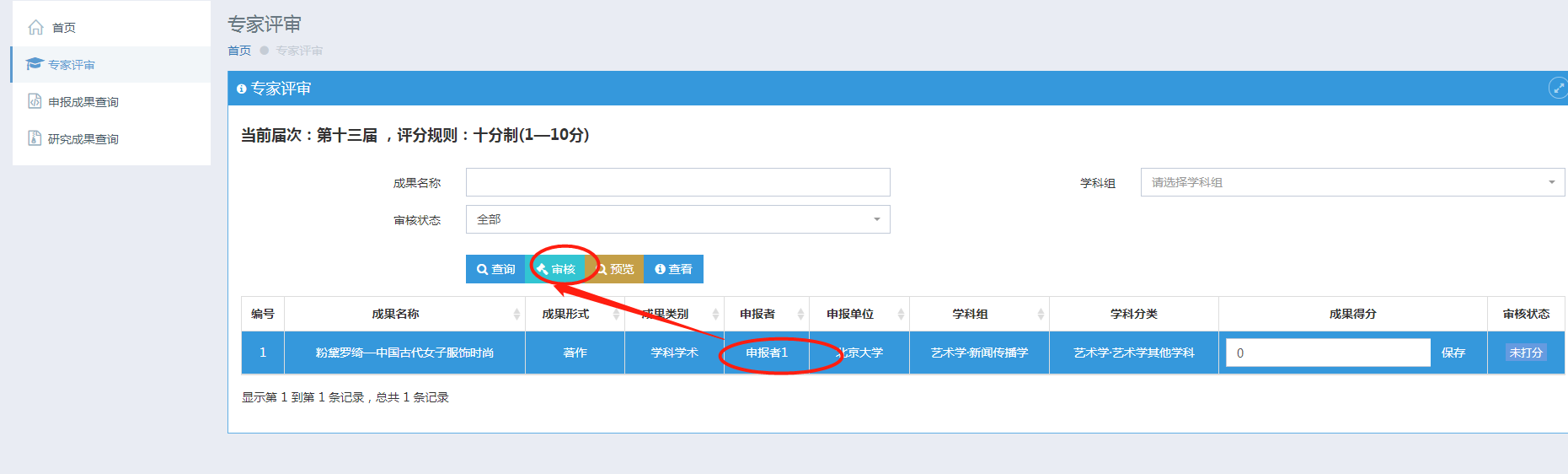Click 著作 cell in row 1
The height and width of the screenshot is (474, 1568).
pyautogui.click(x=575, y=353)
